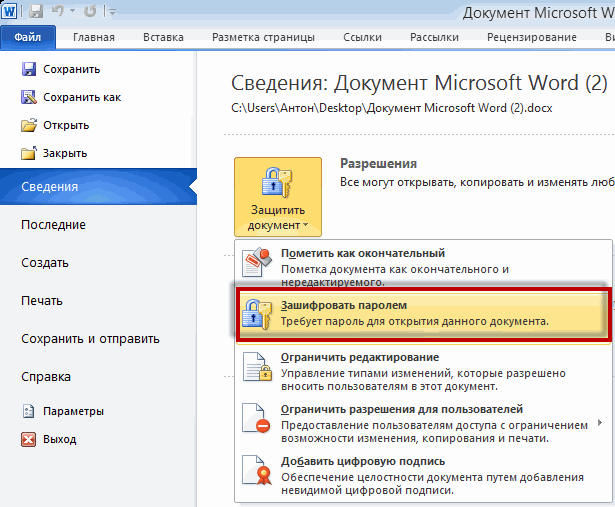Open the Undo history dropdown arrow
The height and width of the screenshot is (507, 615).
73,11
